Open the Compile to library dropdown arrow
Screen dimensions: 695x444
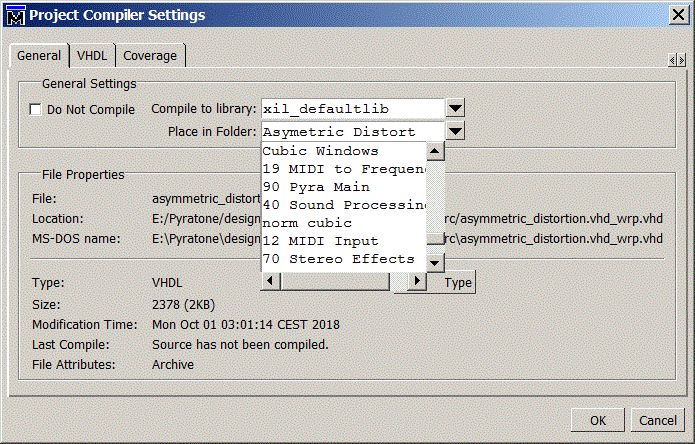(x=455, y=108)
